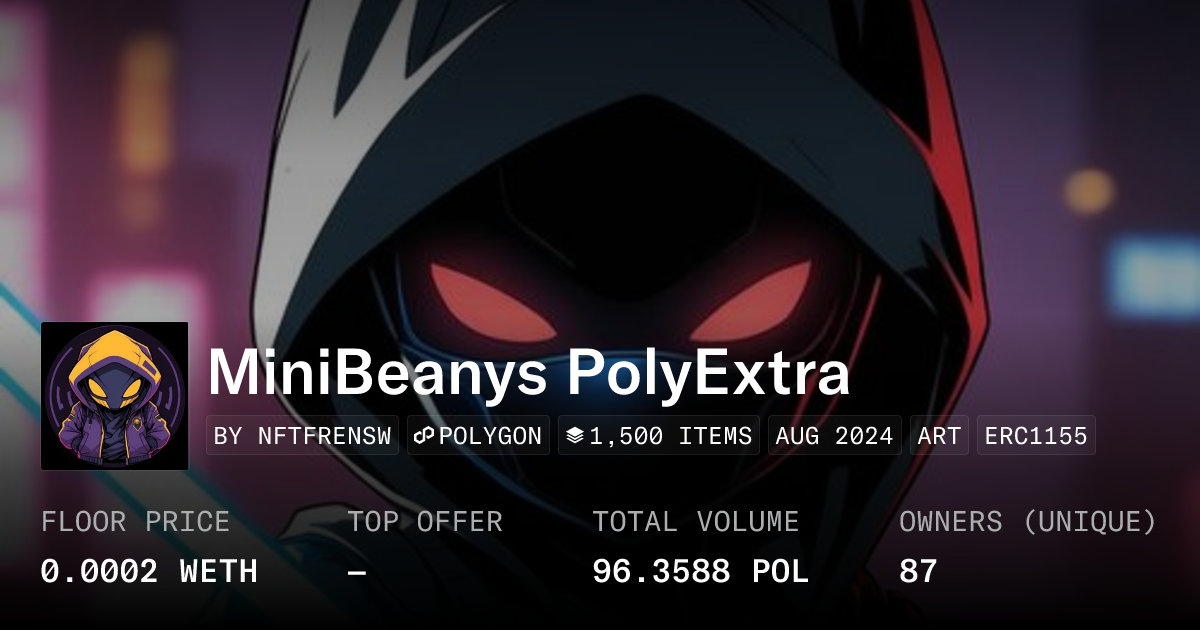1200x630 pixels.
Task: Select the 0.0002 WETH floor value
Action: click(149, 571)
